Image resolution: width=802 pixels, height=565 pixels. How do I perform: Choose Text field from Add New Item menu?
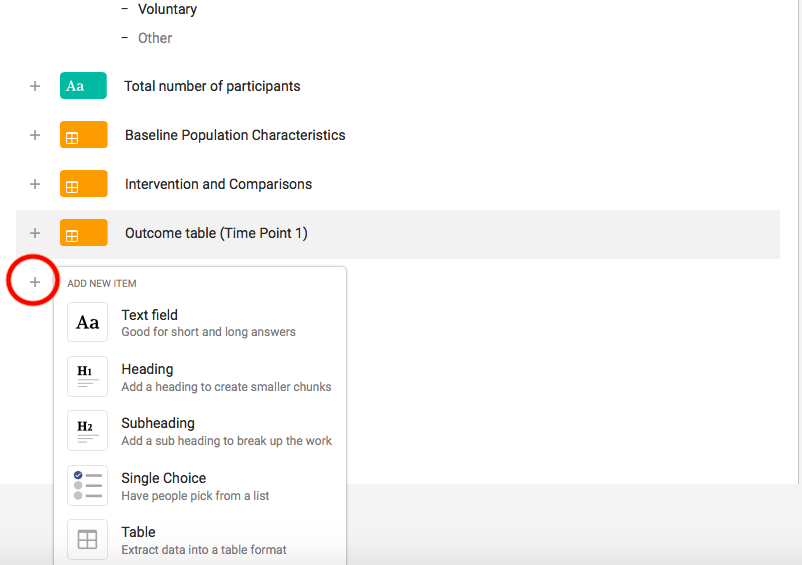pyautogui.click(x=150, y=315)
